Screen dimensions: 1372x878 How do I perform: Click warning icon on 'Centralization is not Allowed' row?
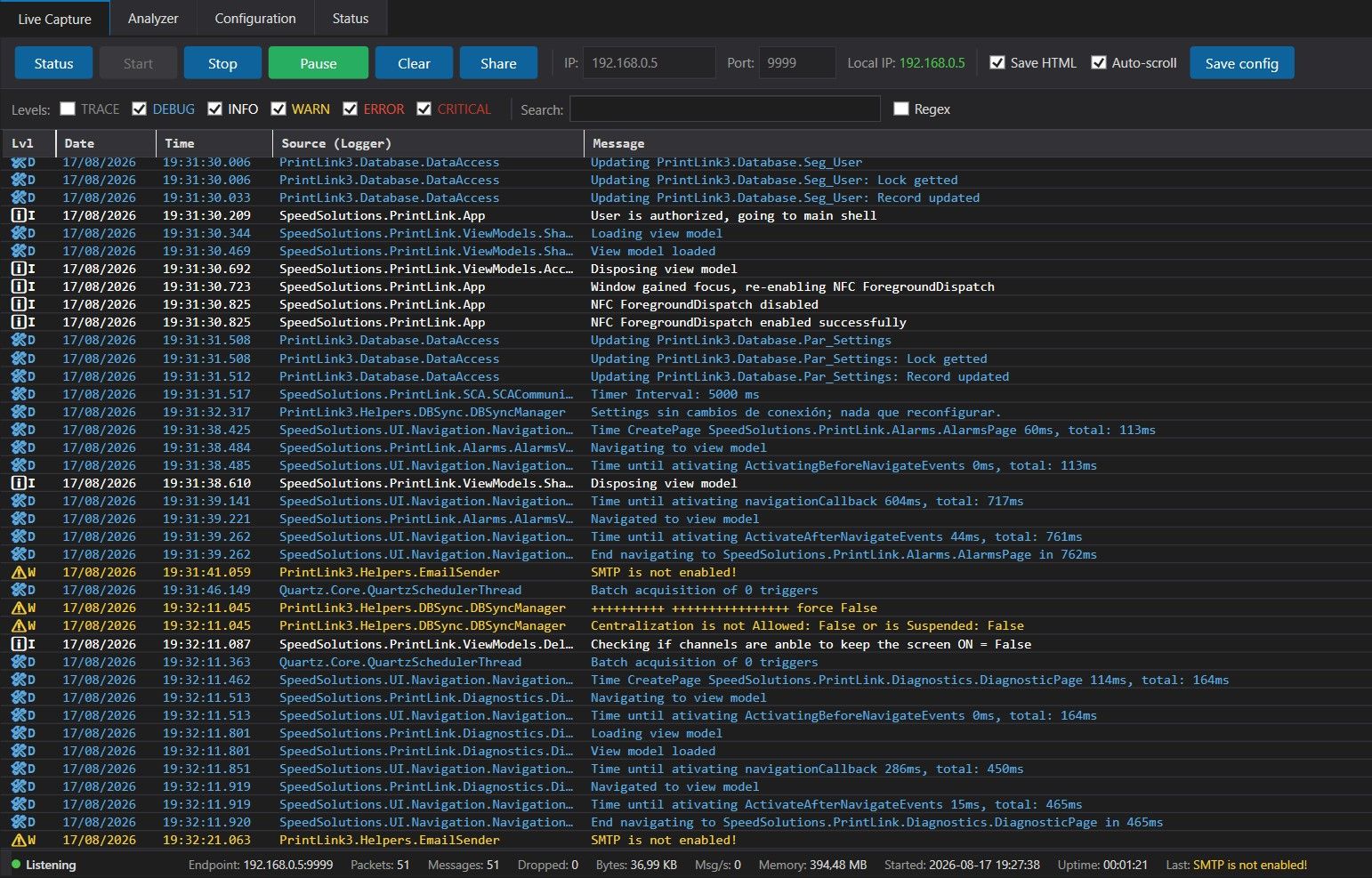coord(18,625)
